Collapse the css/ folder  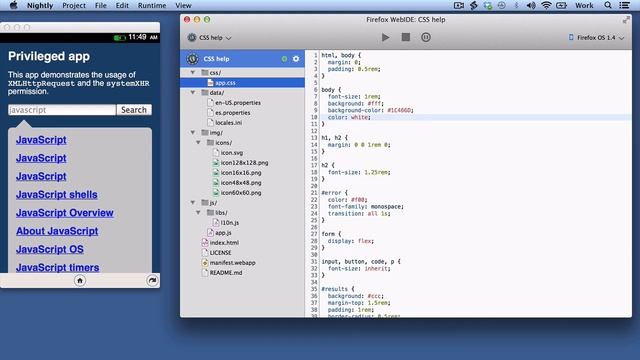(x=193, y=73)
